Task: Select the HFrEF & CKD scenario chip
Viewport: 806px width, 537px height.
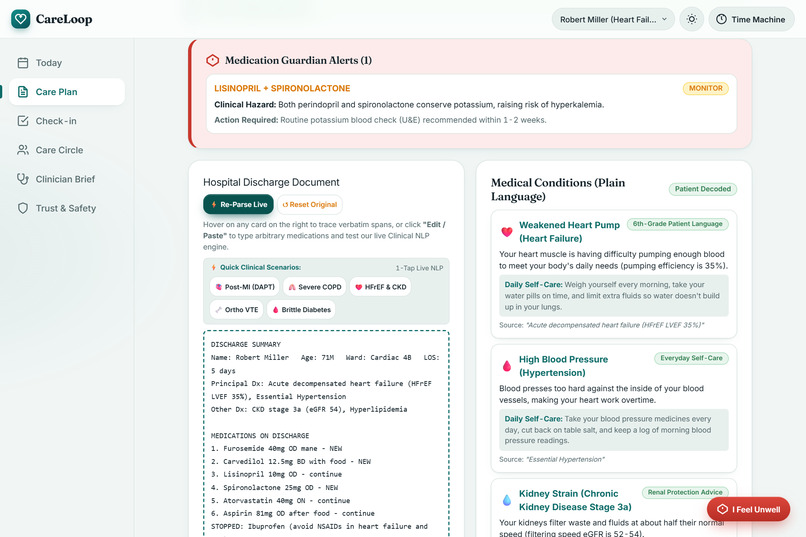Action: point(380,287)
